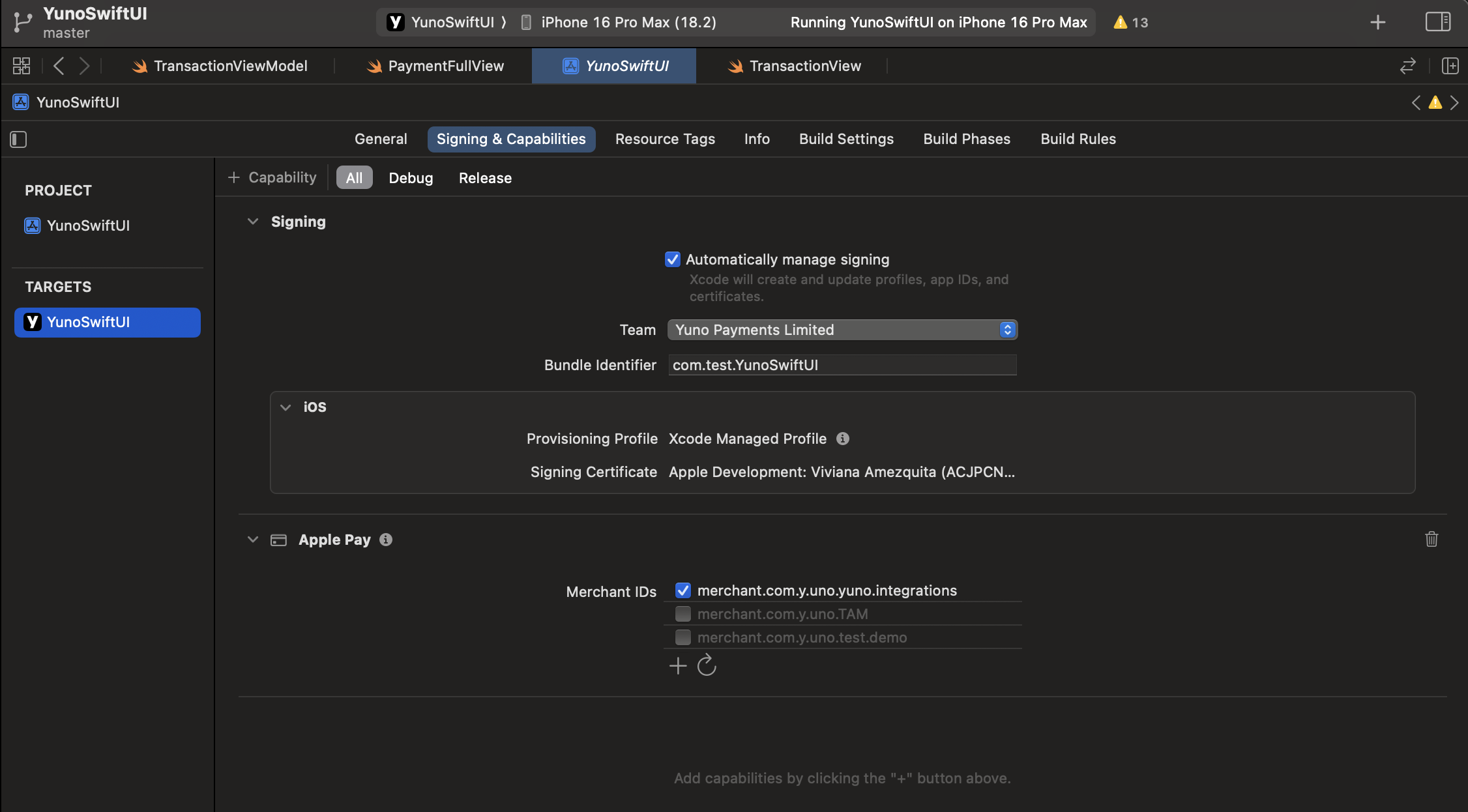Uncheck merchant.com.y.uno.yuno.integrations
This screenshot has height=812, width=1468.
pos(683,590)
